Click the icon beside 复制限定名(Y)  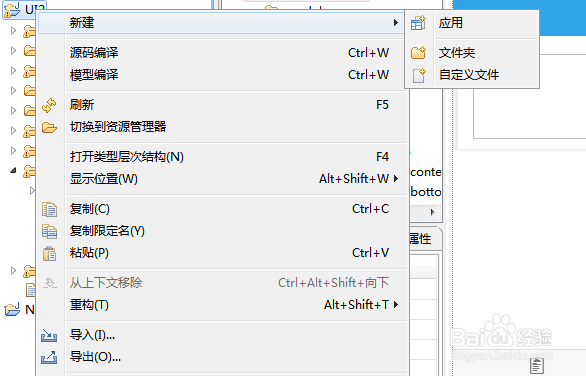pyautogui.click(x=49, y=231)
